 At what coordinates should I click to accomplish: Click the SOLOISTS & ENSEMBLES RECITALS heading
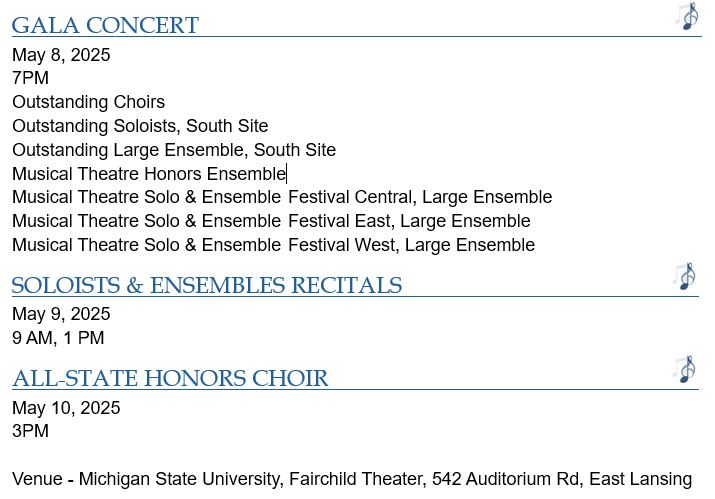point(206,286)
